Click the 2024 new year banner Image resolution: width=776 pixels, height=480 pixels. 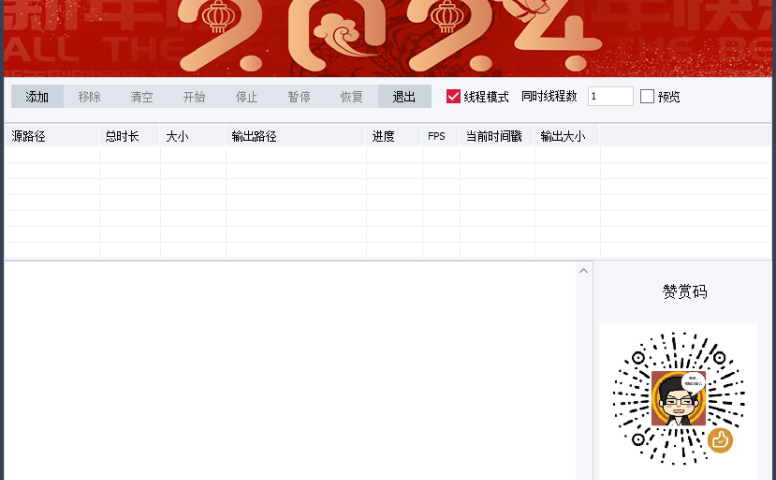coord(388,38)
